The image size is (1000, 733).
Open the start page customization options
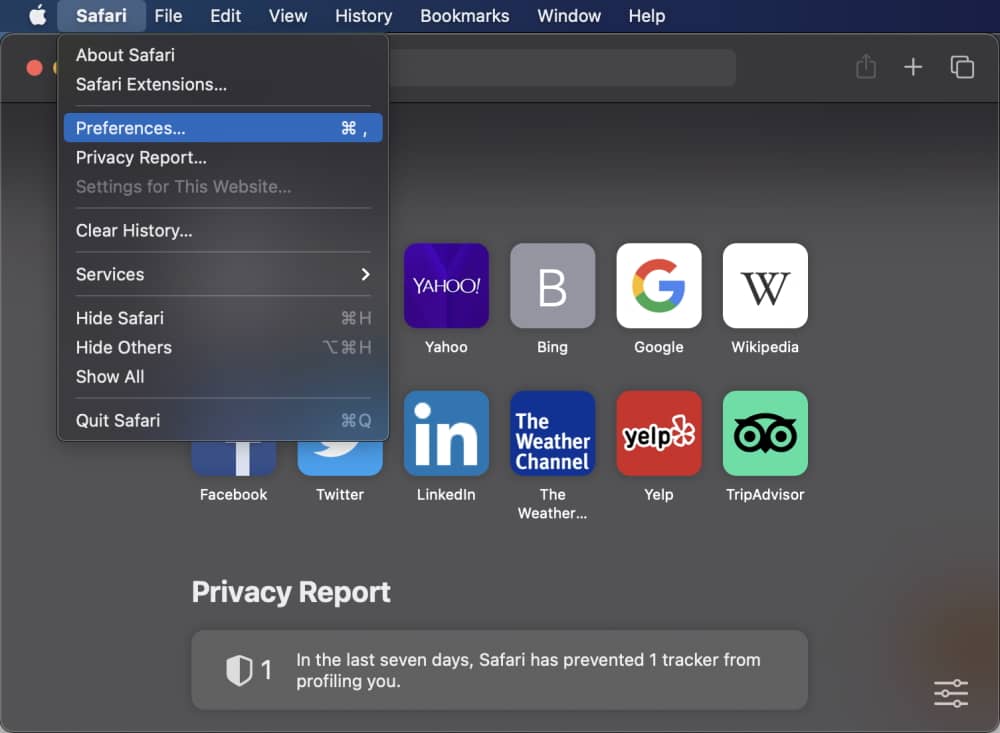[950, 693]
